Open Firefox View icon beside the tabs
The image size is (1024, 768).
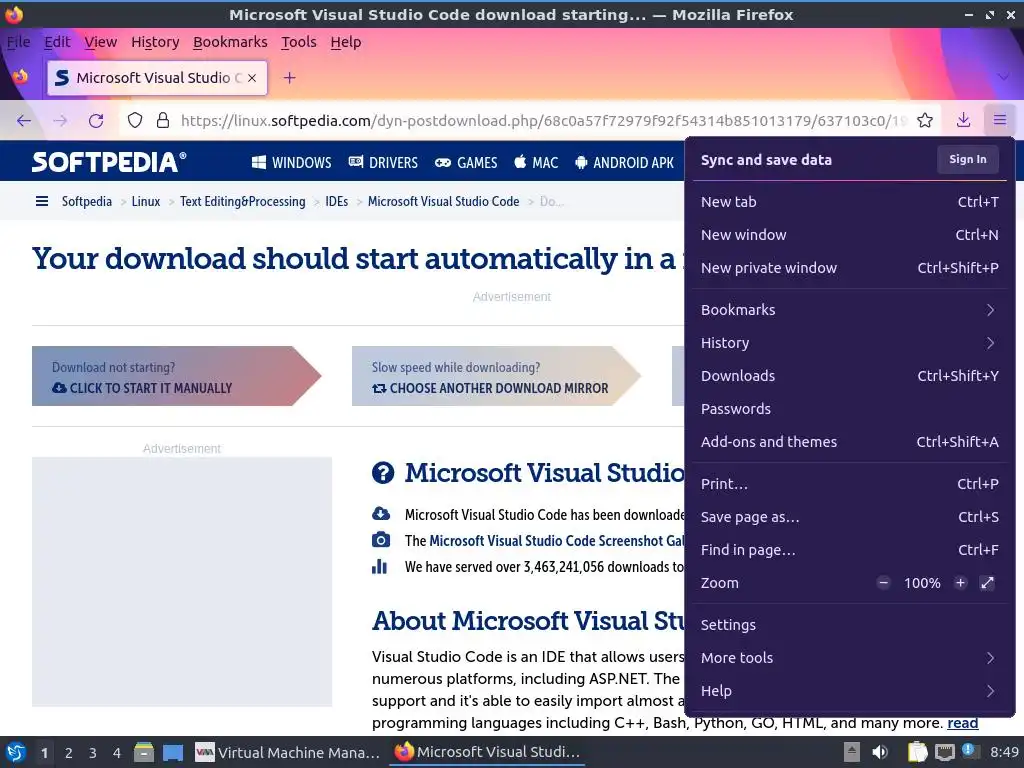pyautogui.click(x=21, y=77)
